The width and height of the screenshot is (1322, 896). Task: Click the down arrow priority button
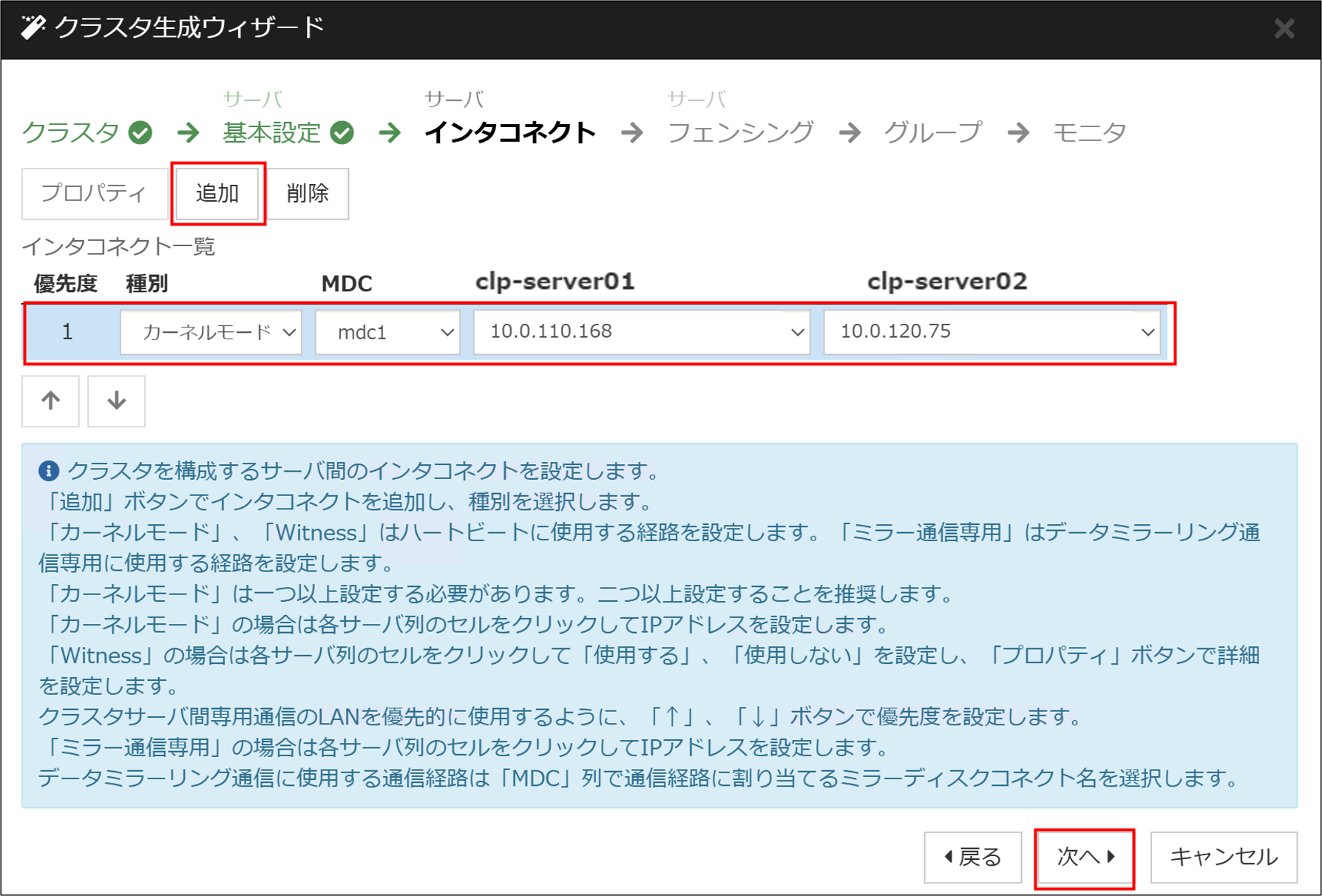point(116,401)
